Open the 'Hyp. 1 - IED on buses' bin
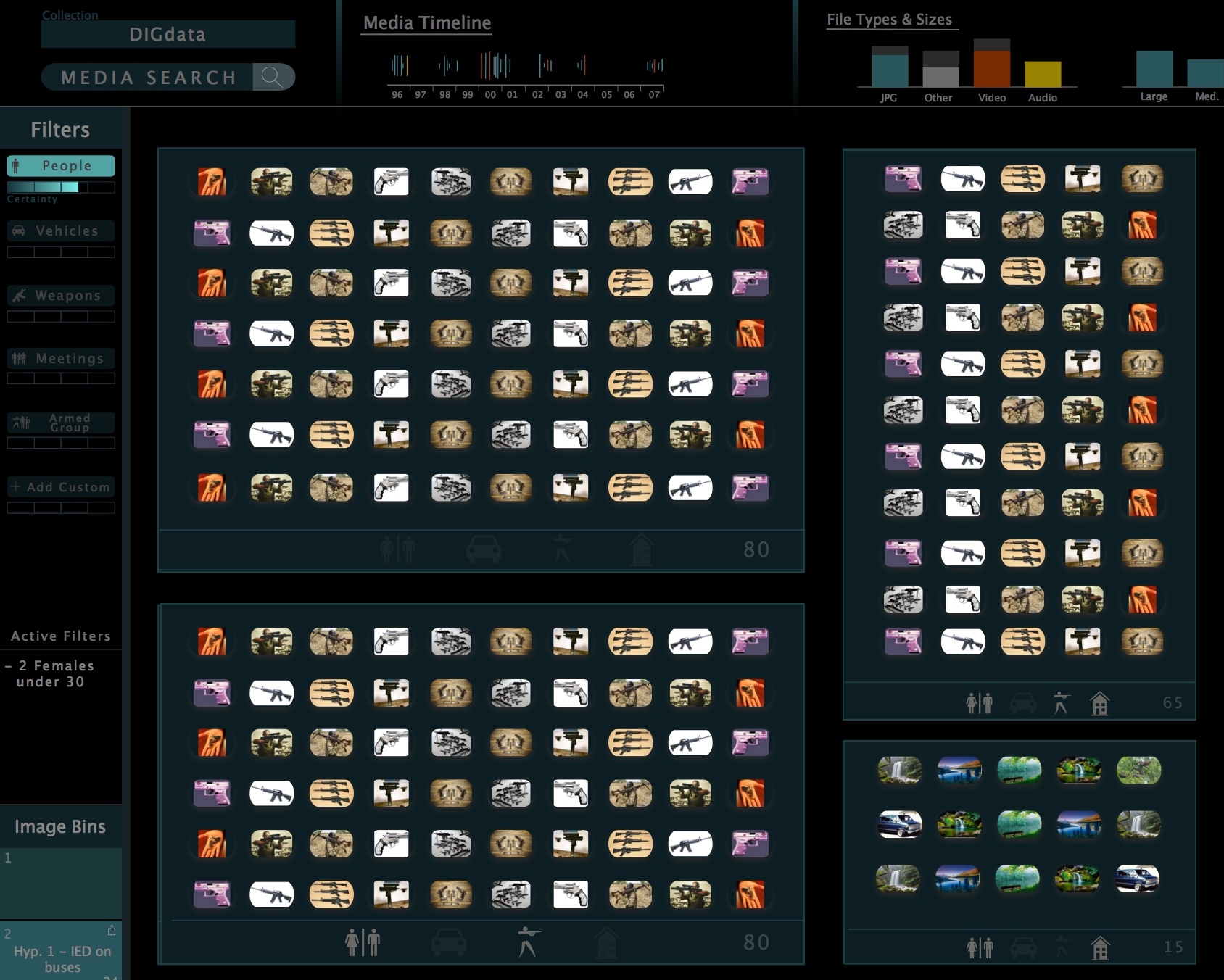The width and height of the screenshot is (1224, 980). (x=62, y=958)
